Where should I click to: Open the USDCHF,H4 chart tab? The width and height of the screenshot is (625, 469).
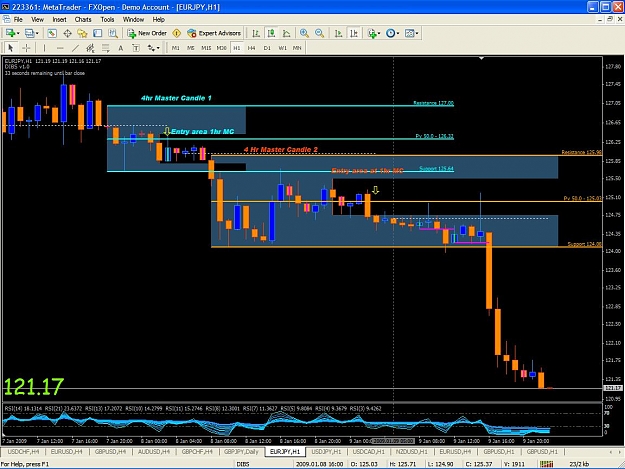coord(24,451)
